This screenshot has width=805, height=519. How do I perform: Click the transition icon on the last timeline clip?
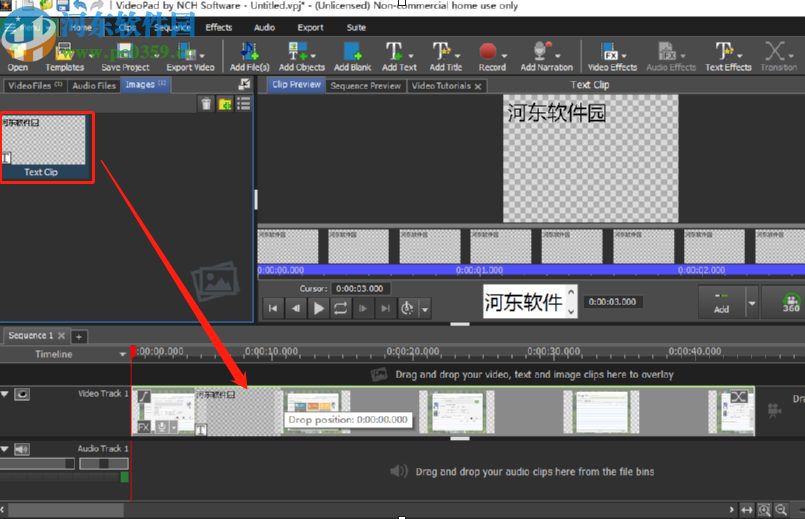click(739, 397)
